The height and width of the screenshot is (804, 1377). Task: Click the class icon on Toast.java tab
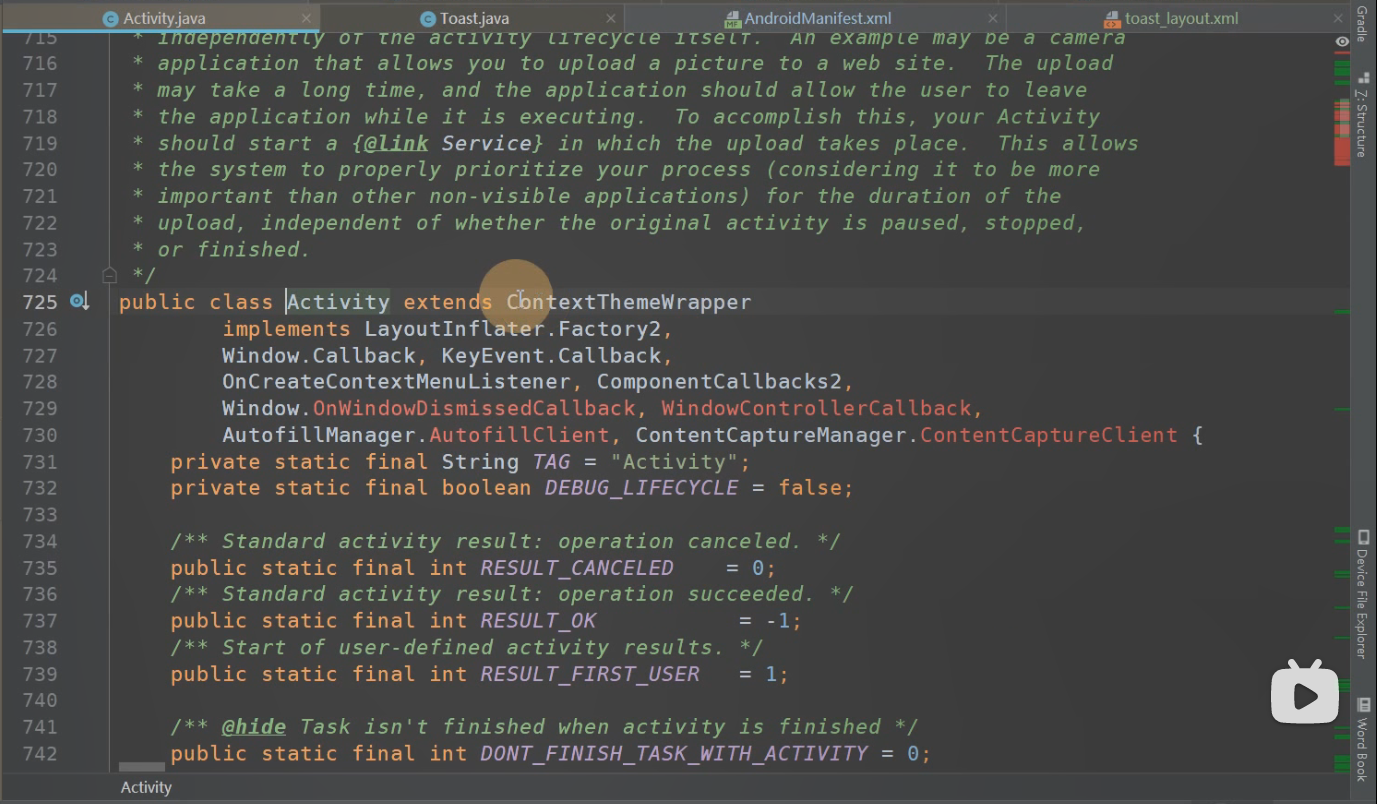pyautogui.click(x=428, y=19)
